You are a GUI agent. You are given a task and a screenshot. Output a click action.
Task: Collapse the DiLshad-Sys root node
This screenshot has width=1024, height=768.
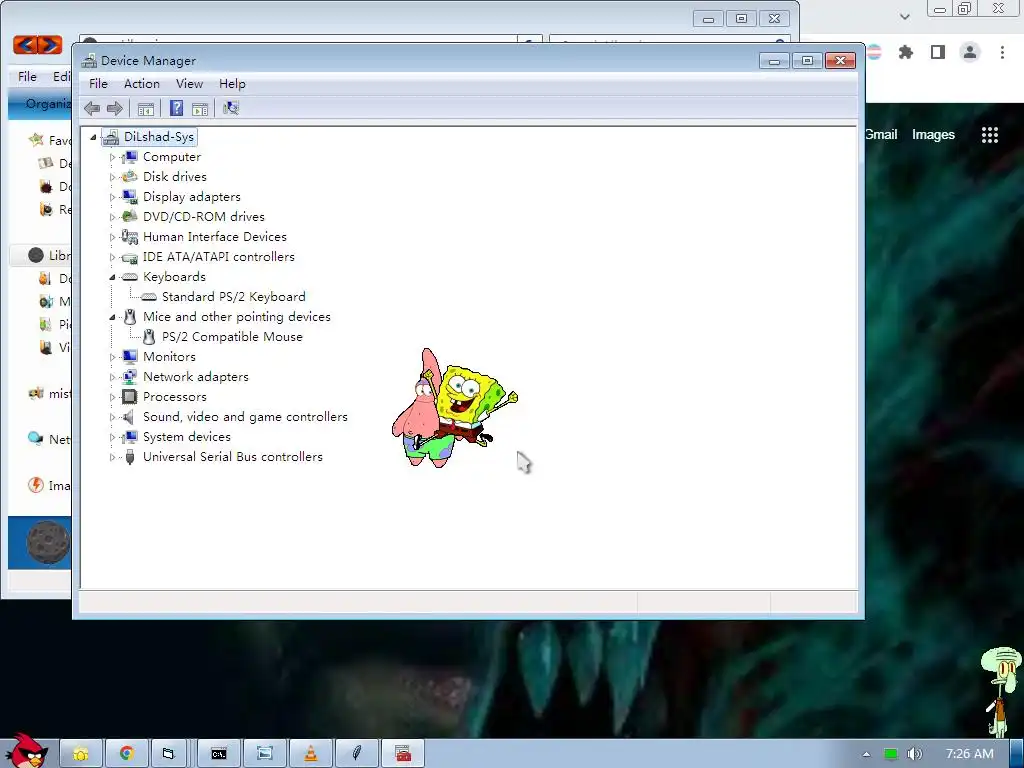(x=93, y=137)
